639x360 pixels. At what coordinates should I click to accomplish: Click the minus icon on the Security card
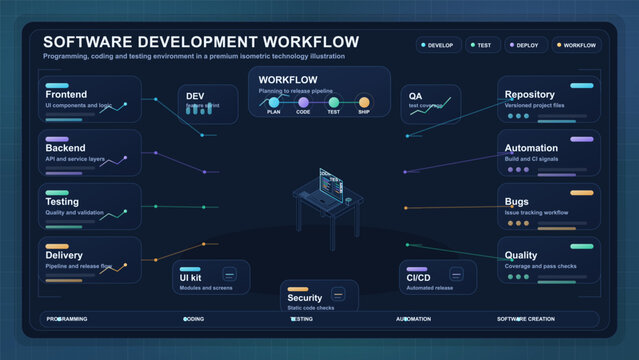click(x=338, y=294)
